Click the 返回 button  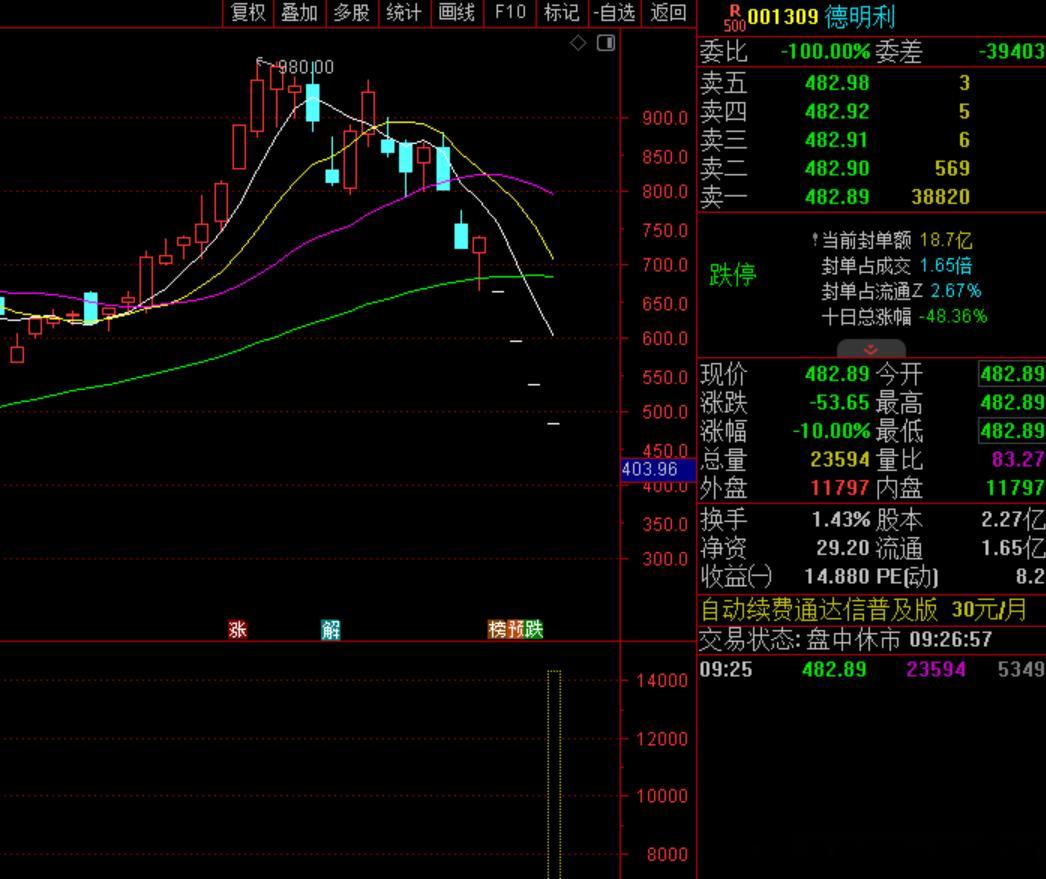pos(668,13)
